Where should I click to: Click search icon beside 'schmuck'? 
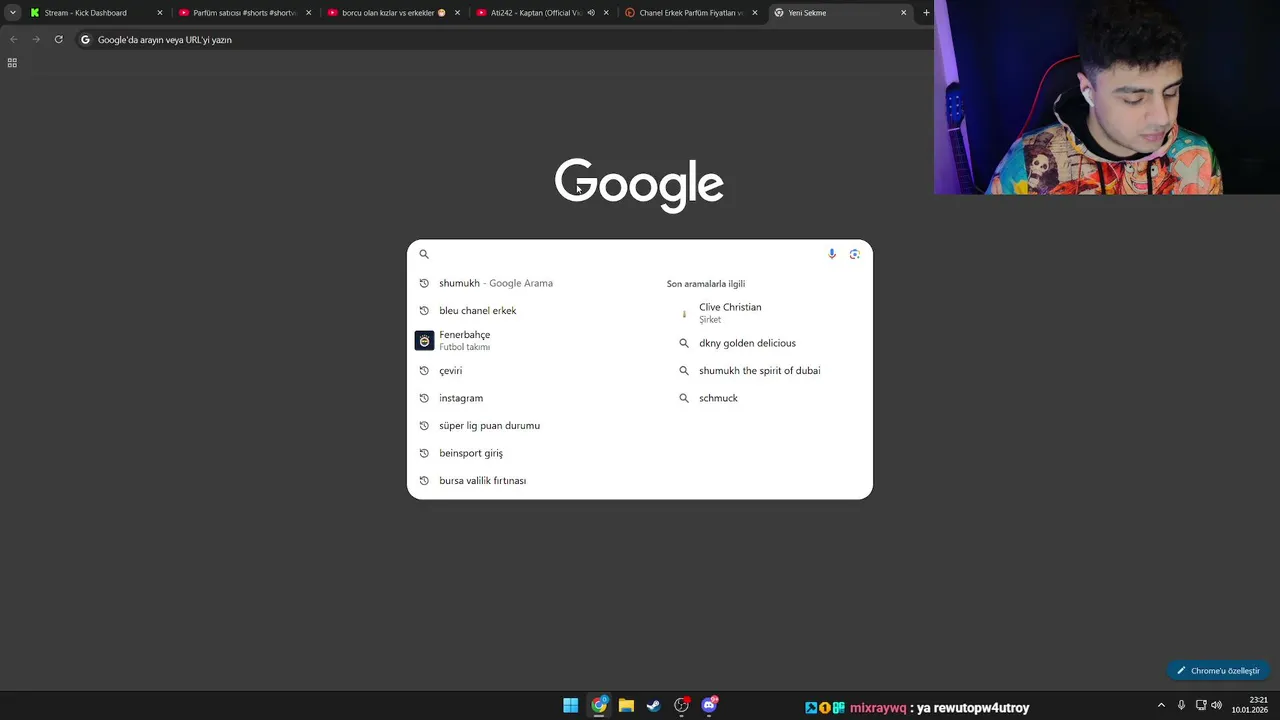point(684,398)
